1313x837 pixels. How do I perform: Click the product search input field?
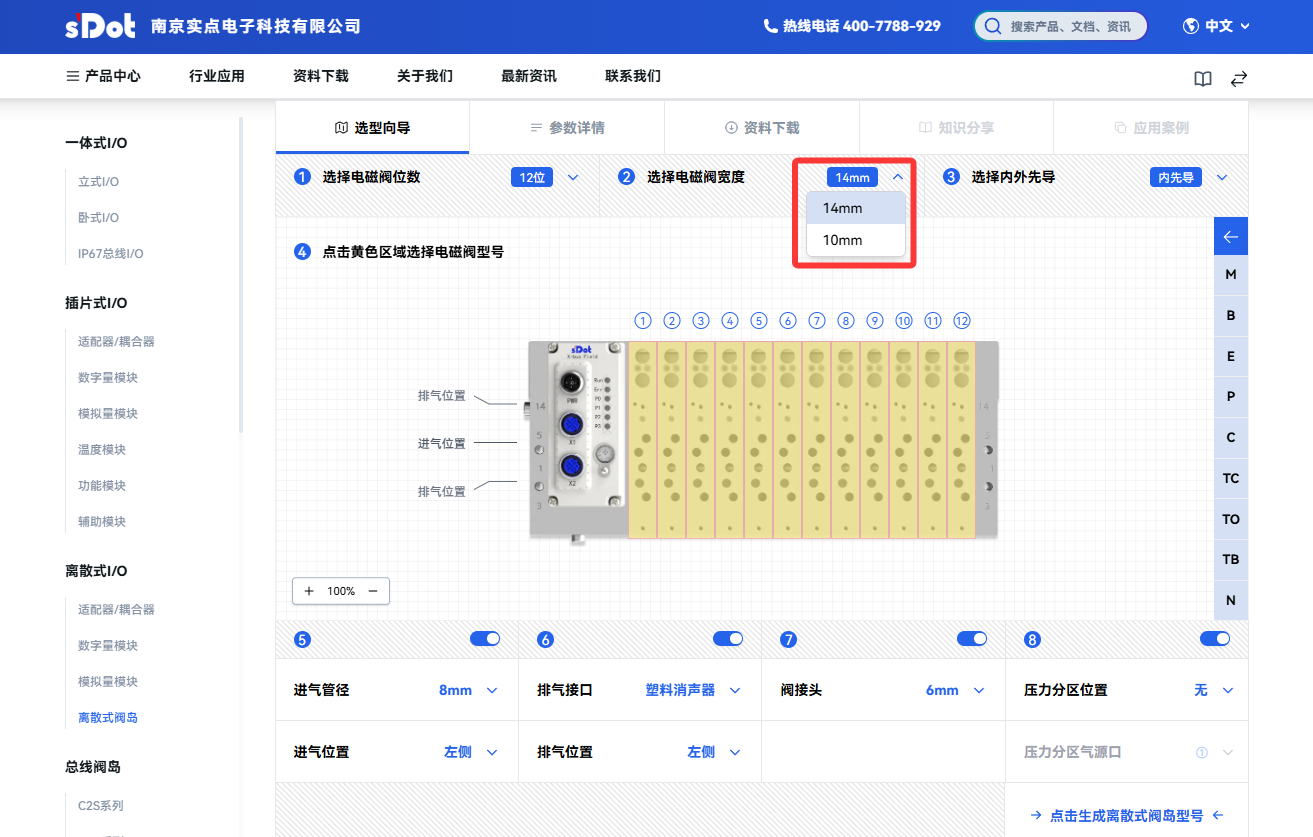click(x=1070, y=26)
